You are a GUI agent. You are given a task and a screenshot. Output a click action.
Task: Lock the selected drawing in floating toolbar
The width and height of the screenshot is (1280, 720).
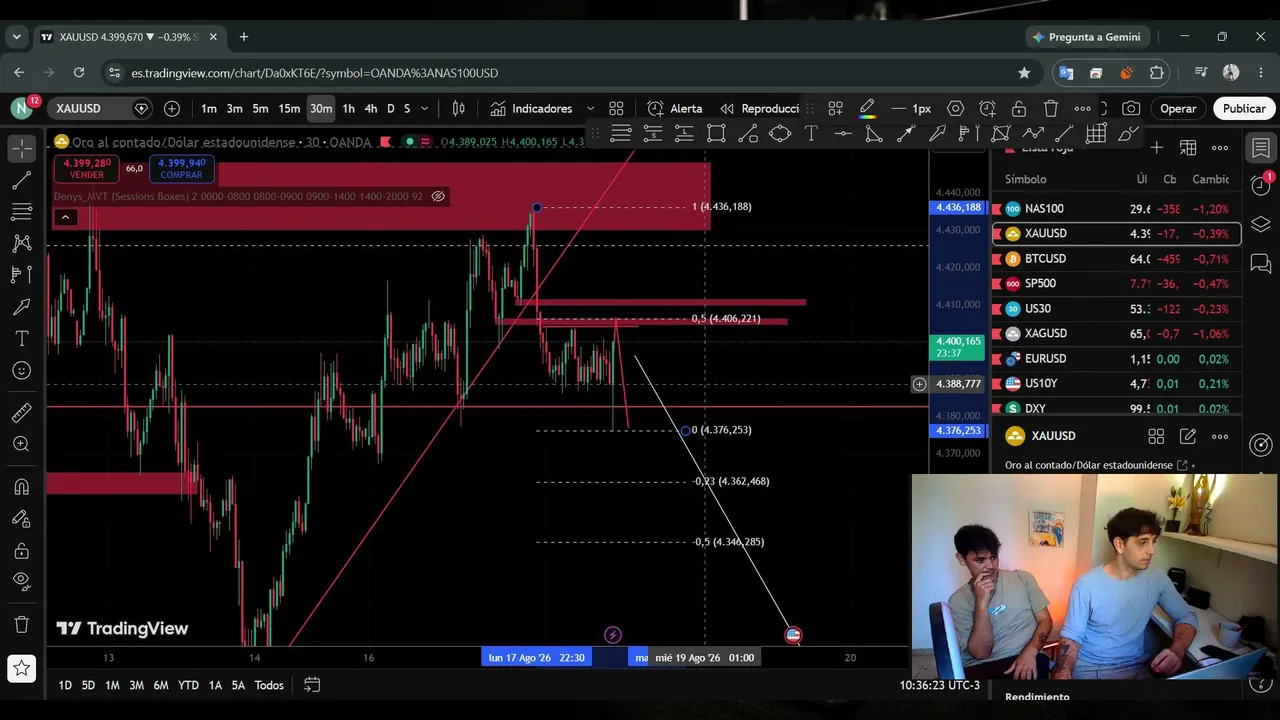[x=1019, y=108]
